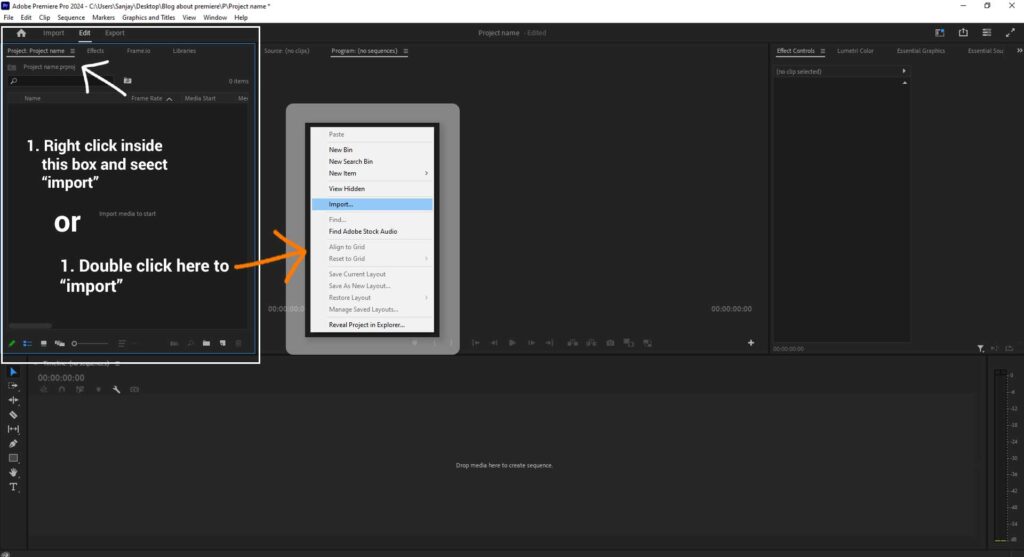Choose Import... in the context menu
This screenshot has height=557, width=1024.
pos(372,204)
